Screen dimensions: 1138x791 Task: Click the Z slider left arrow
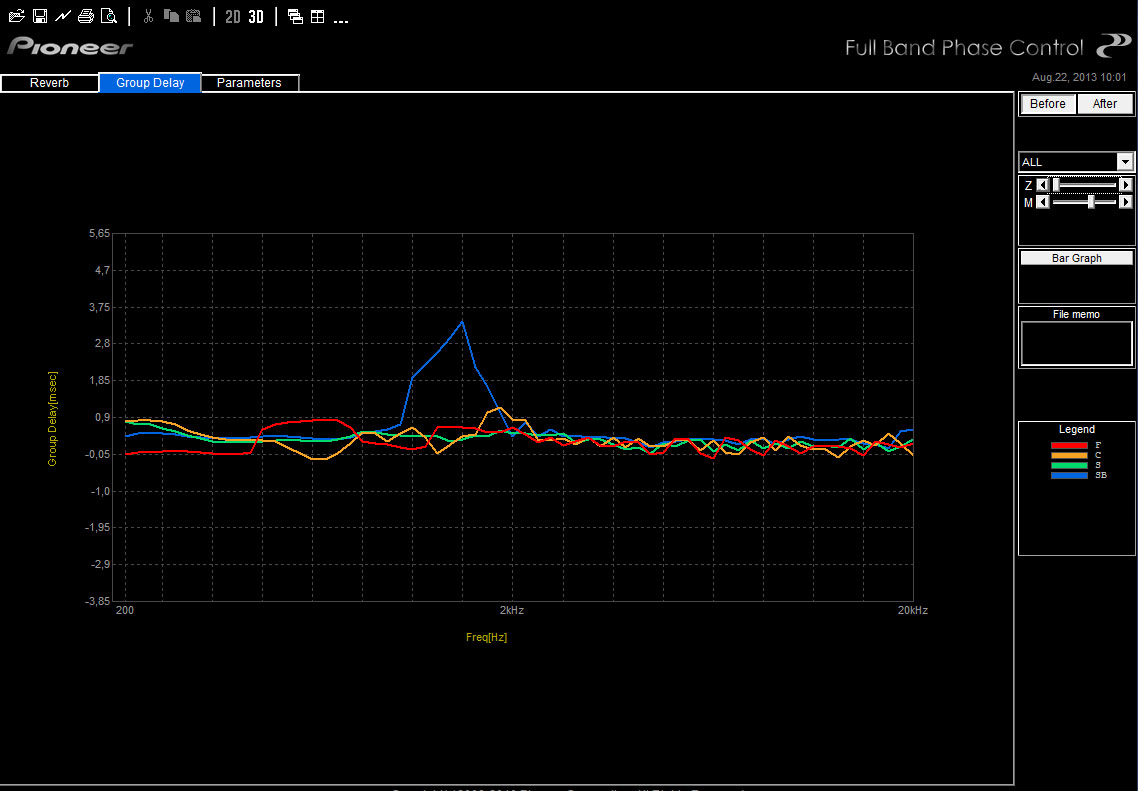(x=1042, y=185)
